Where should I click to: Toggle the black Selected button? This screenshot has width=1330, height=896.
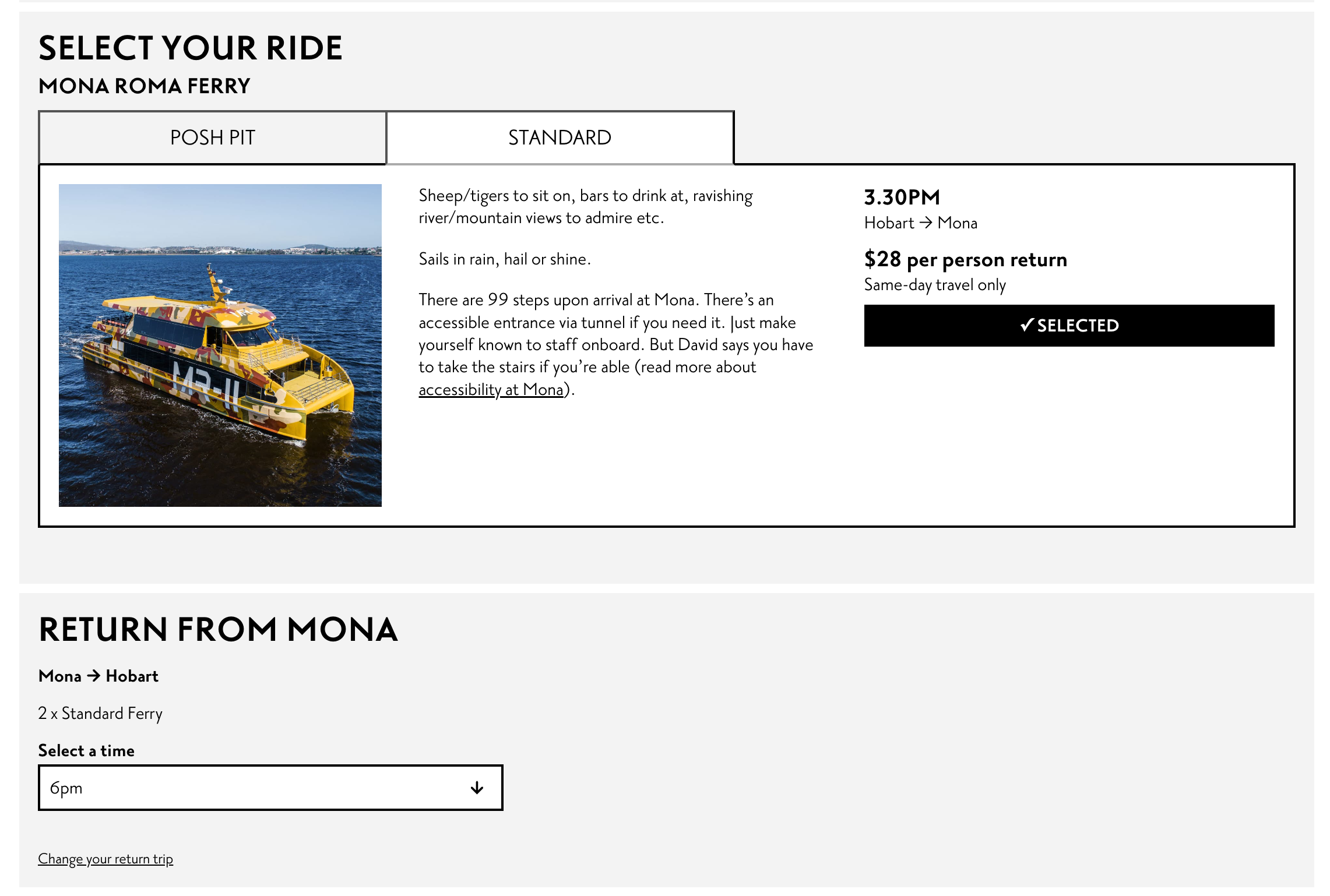tap(1069, 326)
